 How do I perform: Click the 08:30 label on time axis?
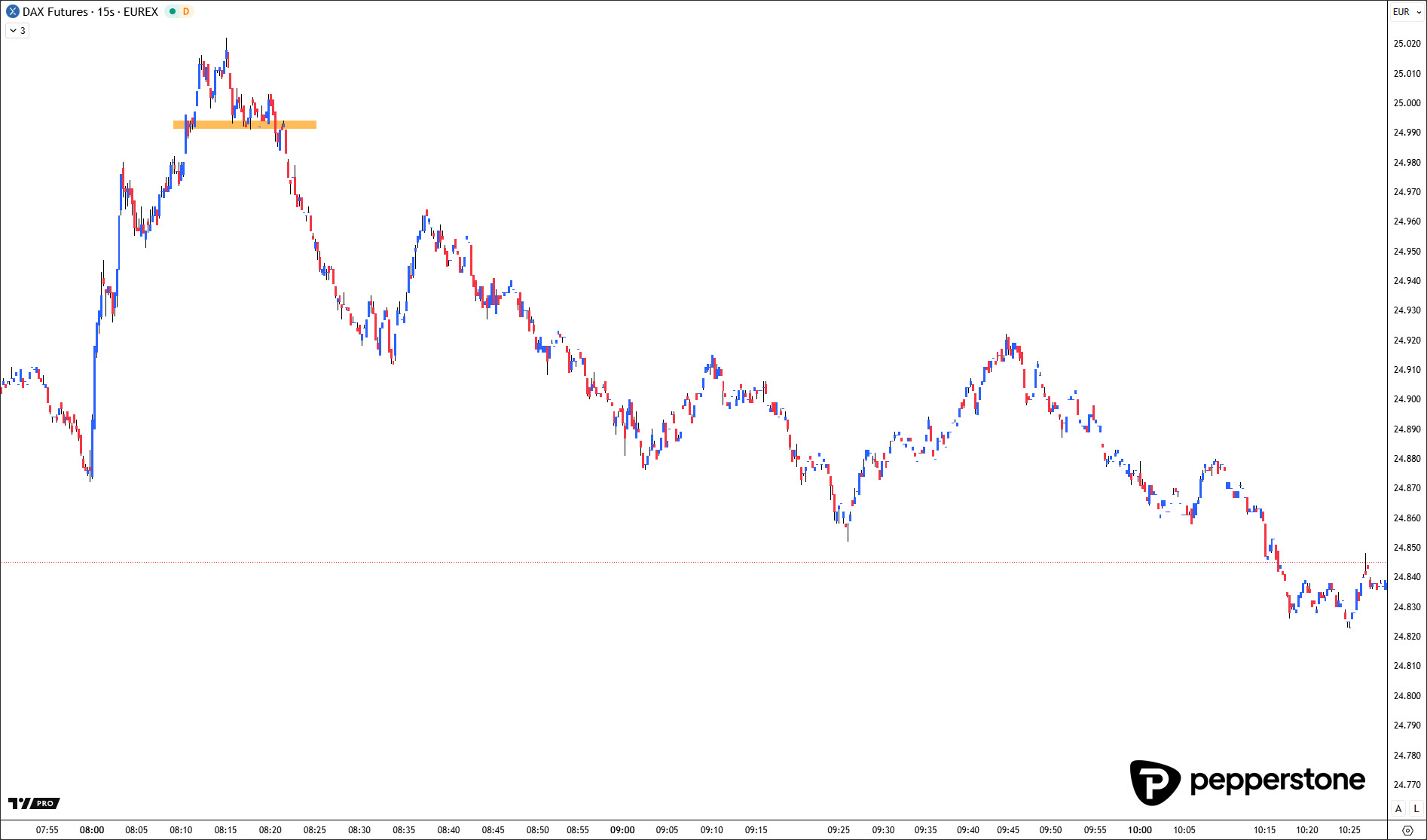[359, 830]
